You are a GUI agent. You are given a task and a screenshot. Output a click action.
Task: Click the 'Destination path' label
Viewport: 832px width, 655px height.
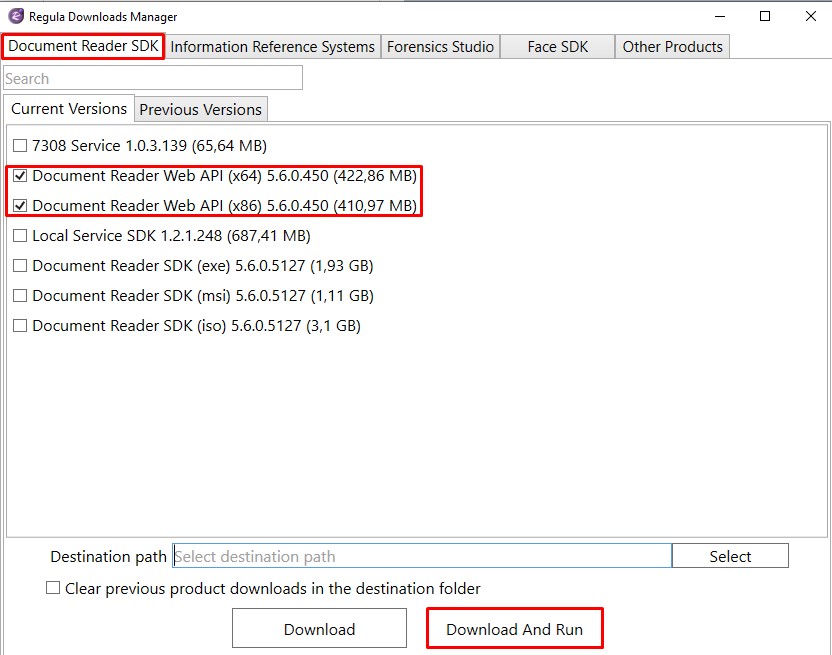pyautogui.click(x=108, y=556)
